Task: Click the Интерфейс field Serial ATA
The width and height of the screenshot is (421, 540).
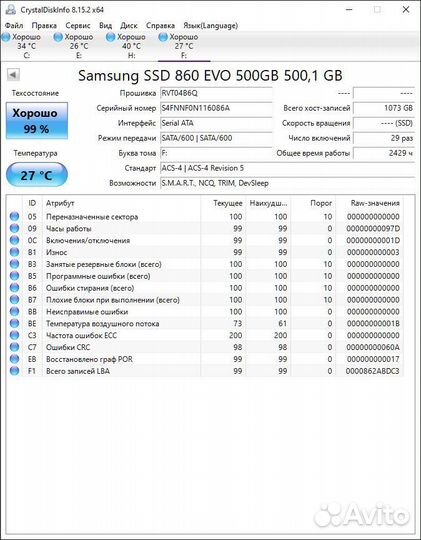Action: 216,123
